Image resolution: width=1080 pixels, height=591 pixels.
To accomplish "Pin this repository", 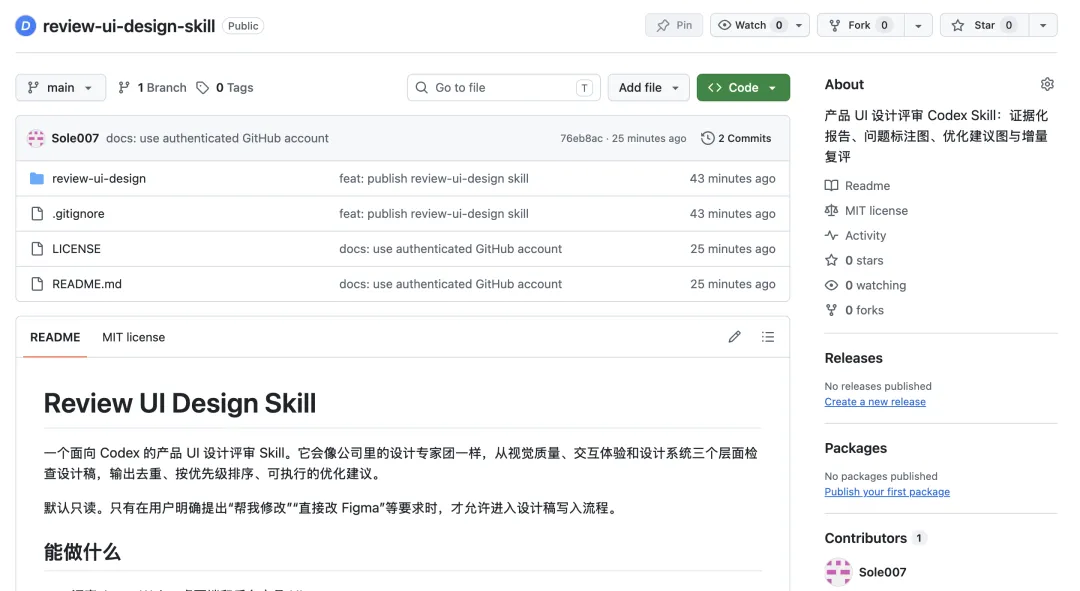I will 674,25.
